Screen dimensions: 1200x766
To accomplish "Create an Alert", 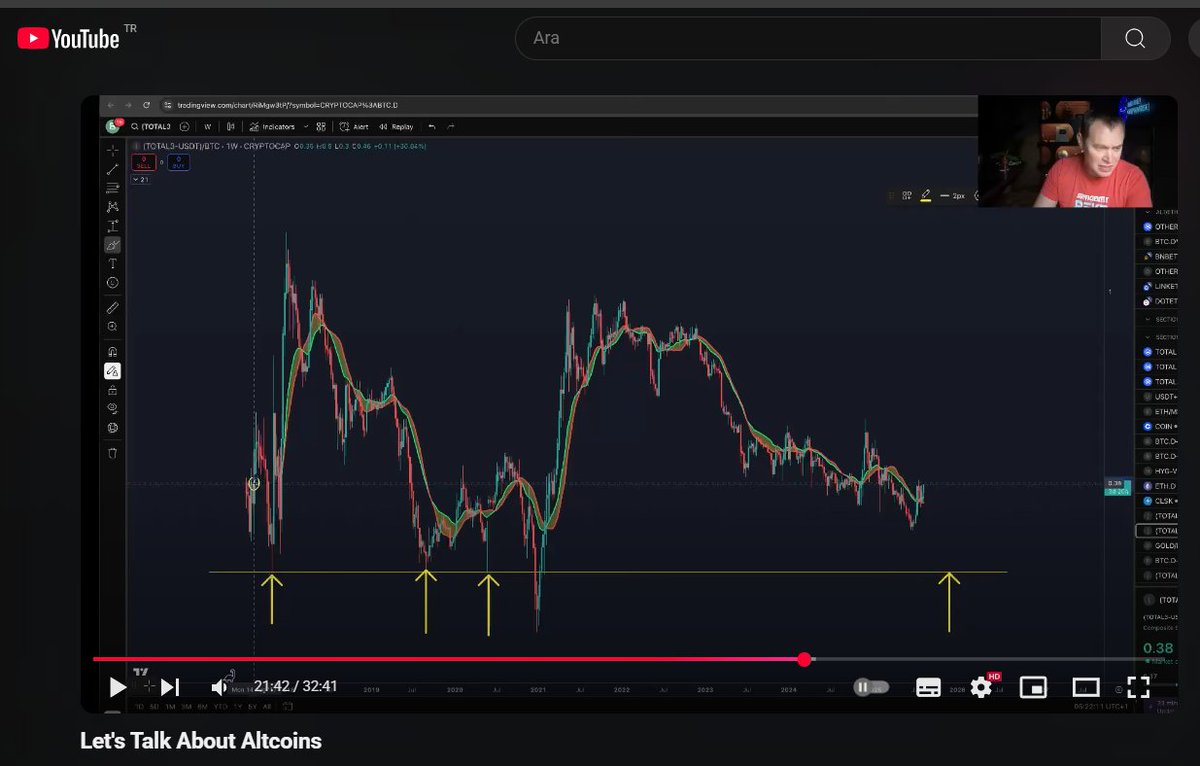I will point(354,127).
